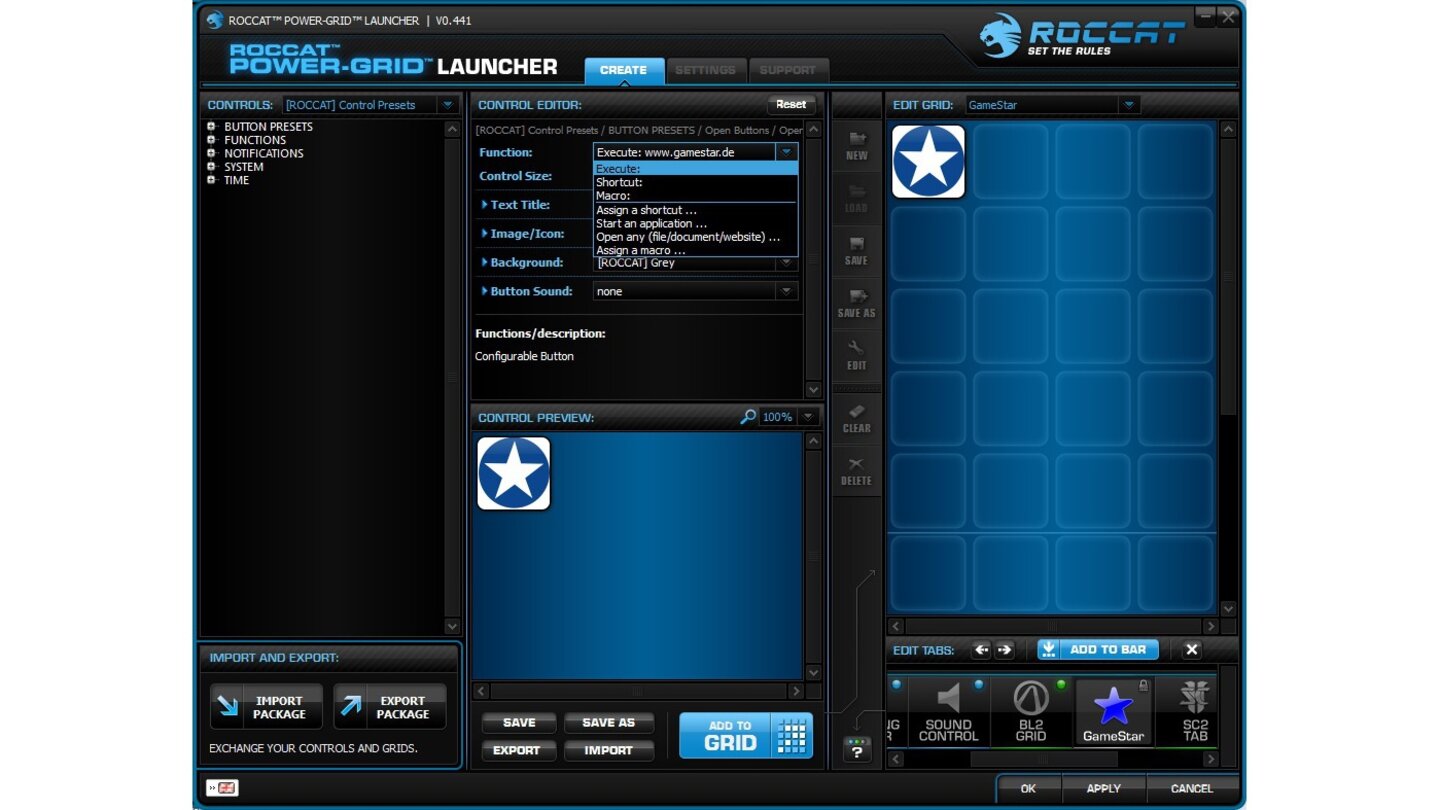Click the Load grid icon
The width and height of the screenshot is (1440, 810).
(857, 198)
